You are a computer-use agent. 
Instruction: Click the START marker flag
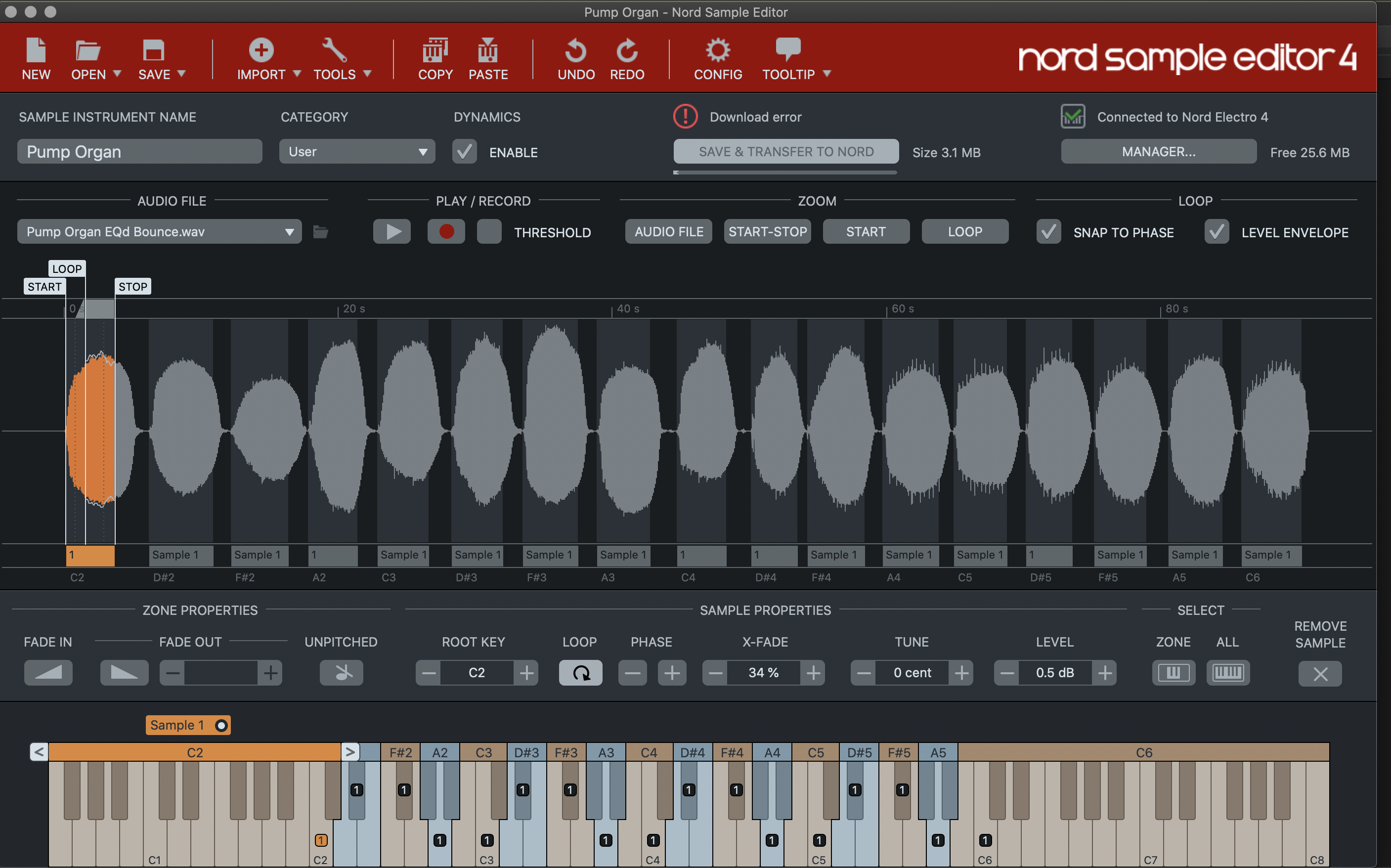point(45,287)
